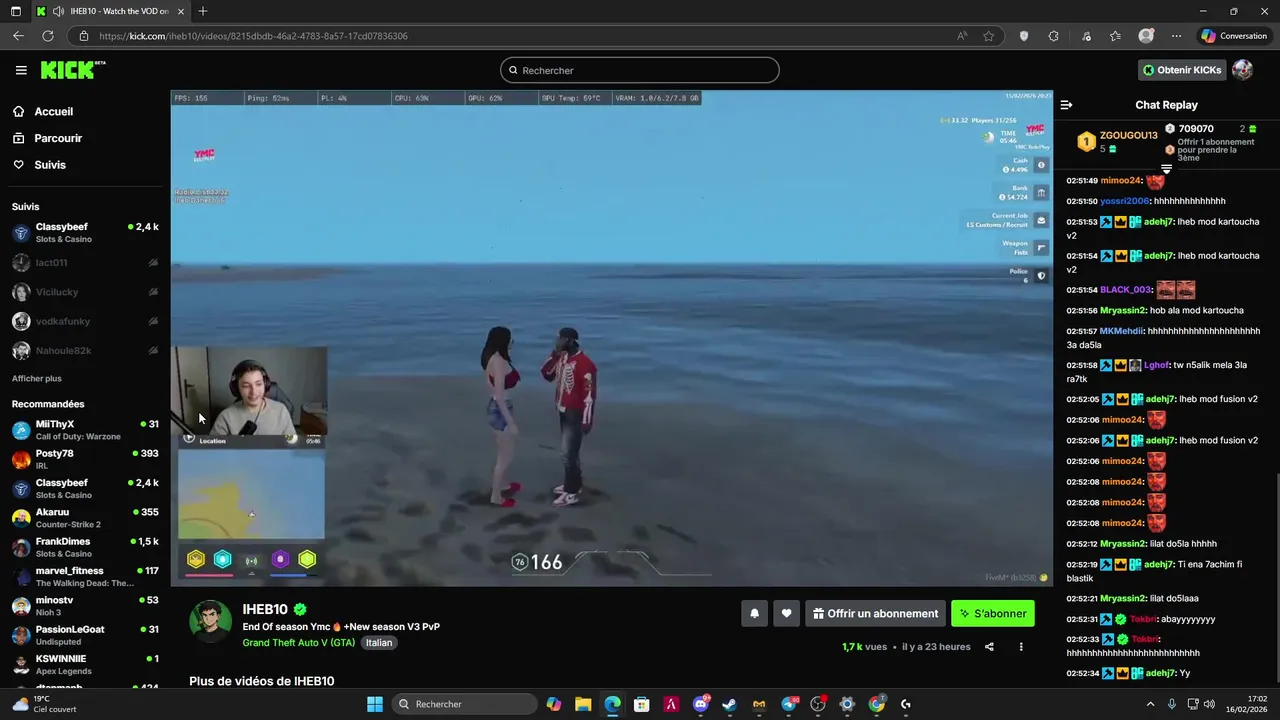Open the three-dot video options menu
This screenshot has height=720, width=1280.
[1021, 647]
